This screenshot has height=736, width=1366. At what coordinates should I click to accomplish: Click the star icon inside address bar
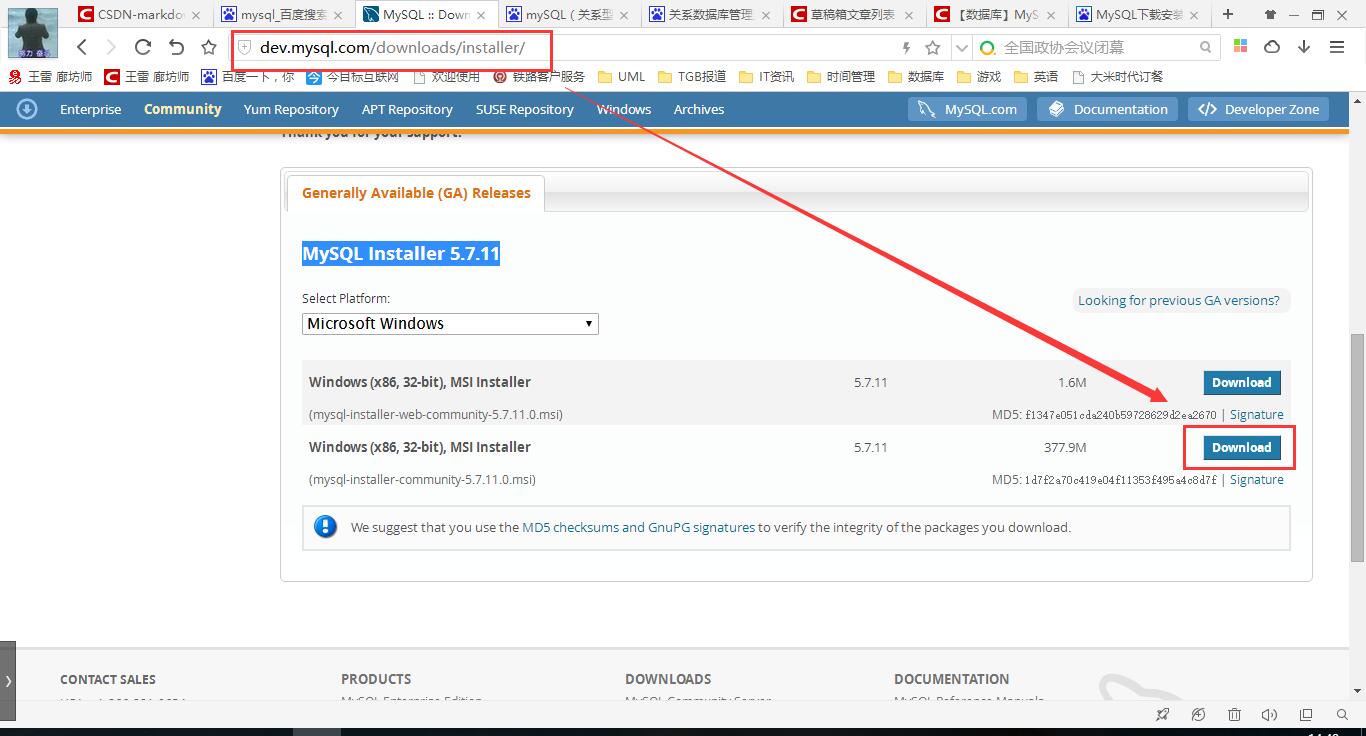933,48
